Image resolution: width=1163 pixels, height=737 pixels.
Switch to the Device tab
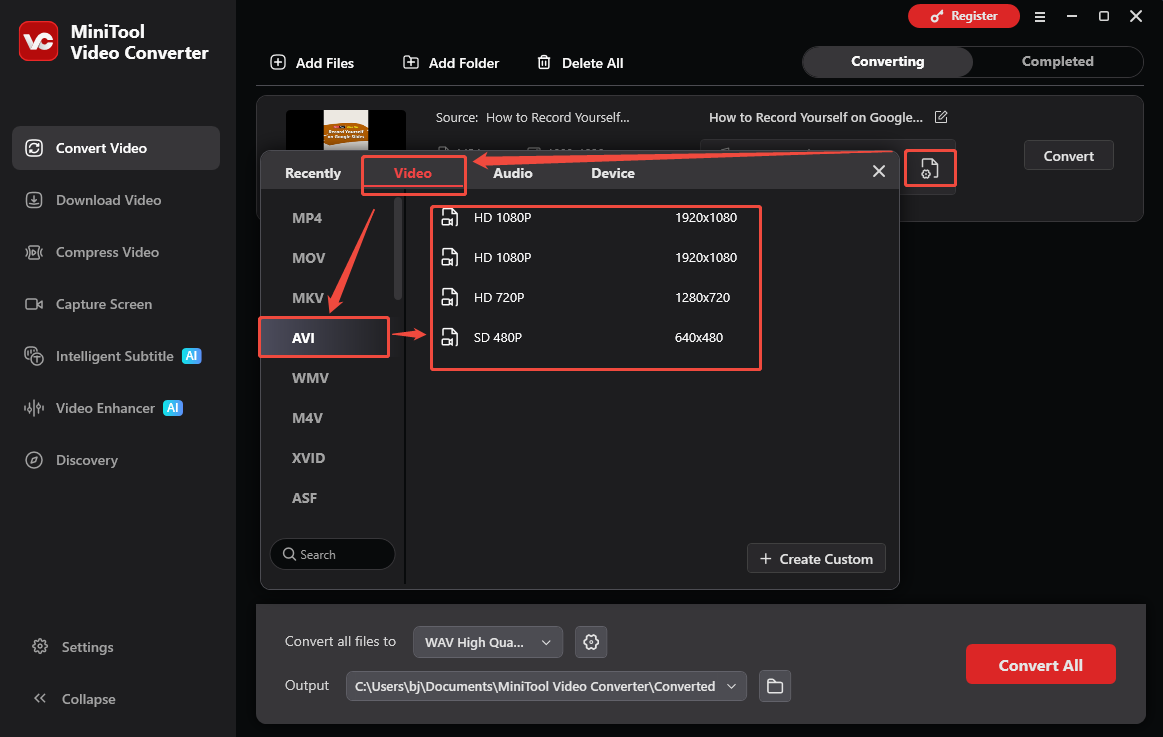[x=613, y=173]
